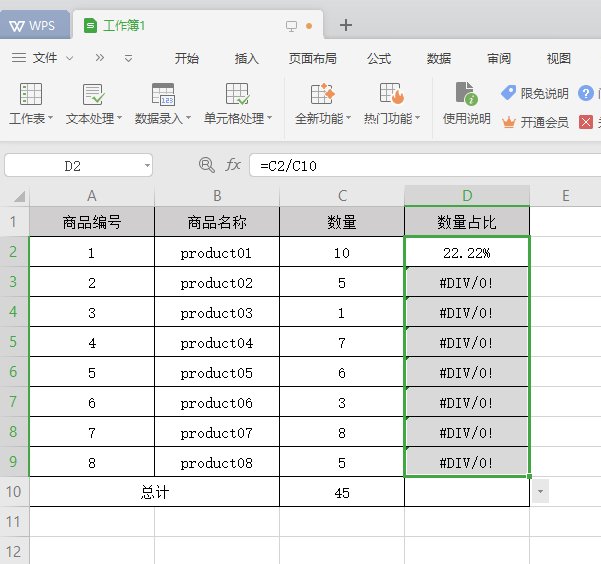Select column E header
Viewport: 601px width, 564px height.
tap(566, 196)
